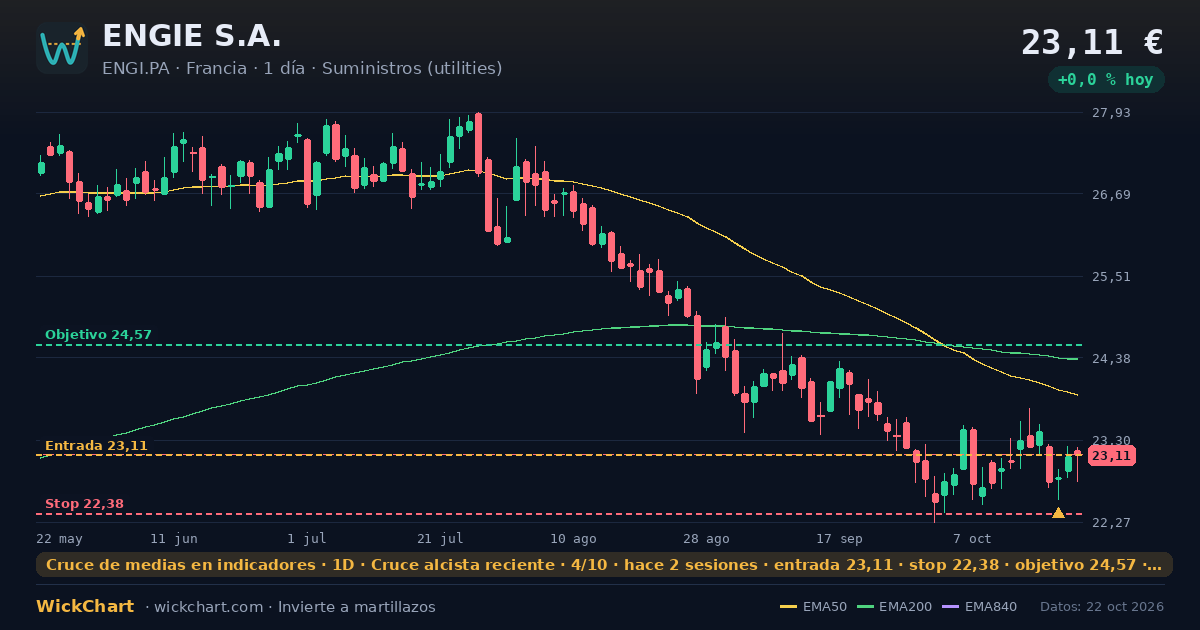Click the Stop 22,38 label

click(x=84, y=504)
